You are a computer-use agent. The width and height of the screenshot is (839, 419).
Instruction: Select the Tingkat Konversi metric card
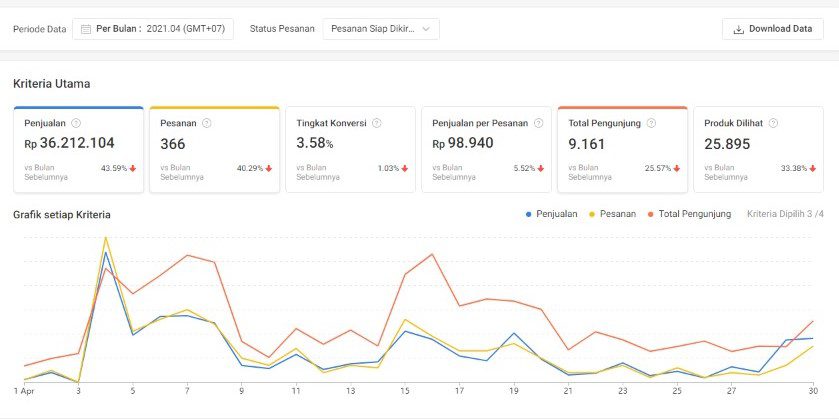(350, 149)
